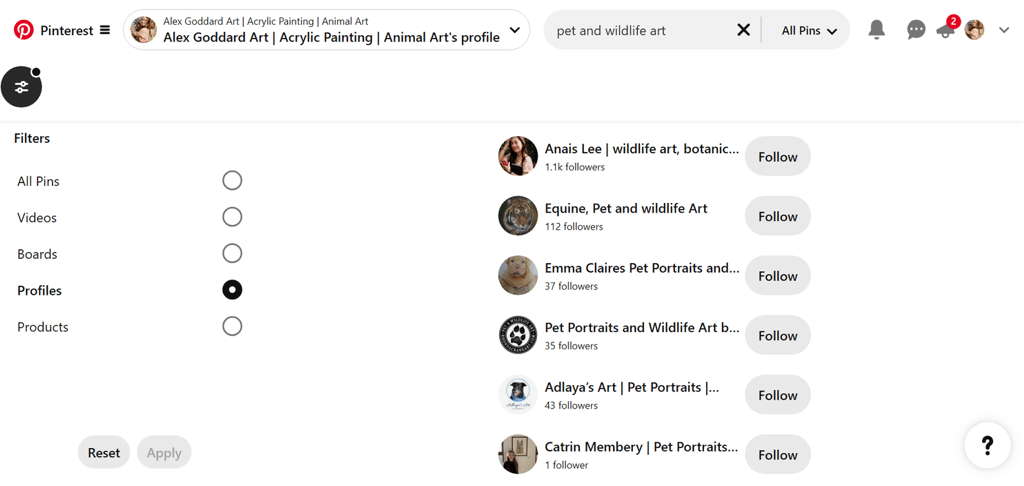Open updates megaphone icon with badge
1024x486 pixels.
point(944,31)
